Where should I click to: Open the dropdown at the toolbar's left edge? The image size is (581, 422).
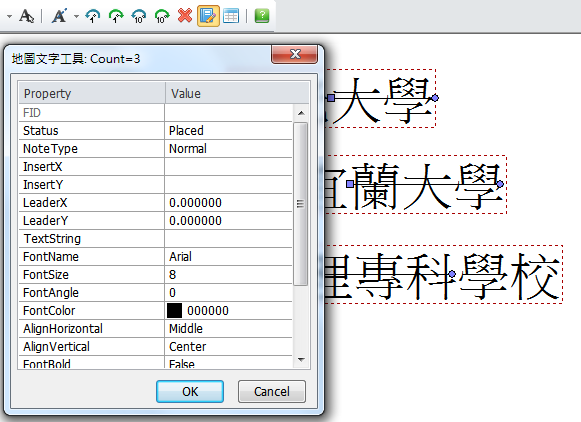point(9,16)
